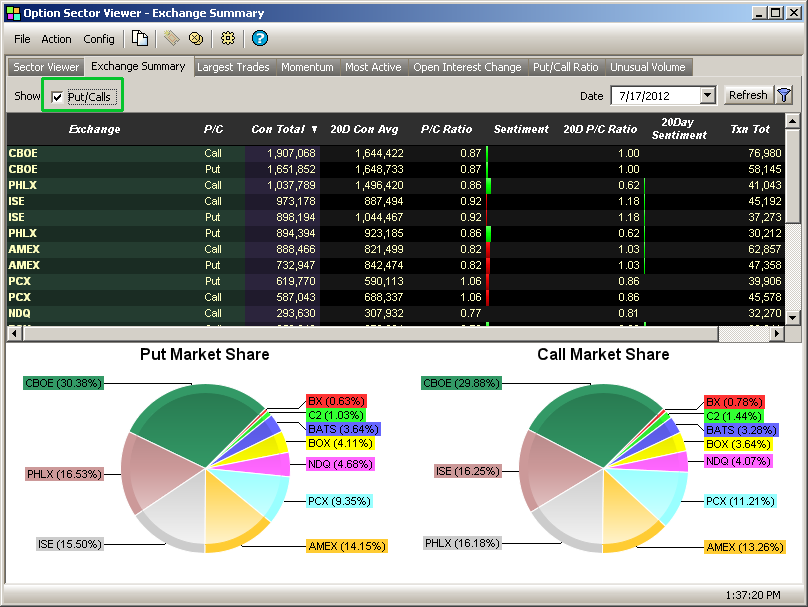Click the price tag toolbar icon
The height and width of the screenshot is (607, 808).
click(172, 39)
